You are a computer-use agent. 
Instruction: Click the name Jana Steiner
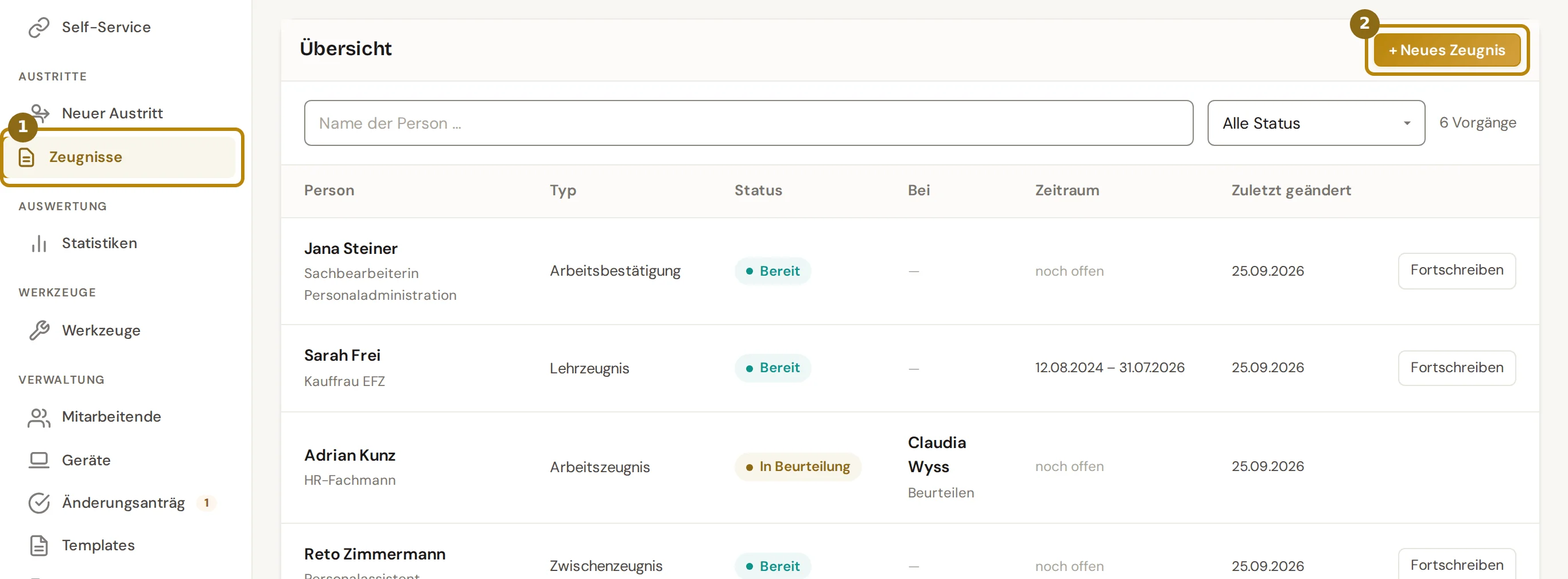(351, 249)
